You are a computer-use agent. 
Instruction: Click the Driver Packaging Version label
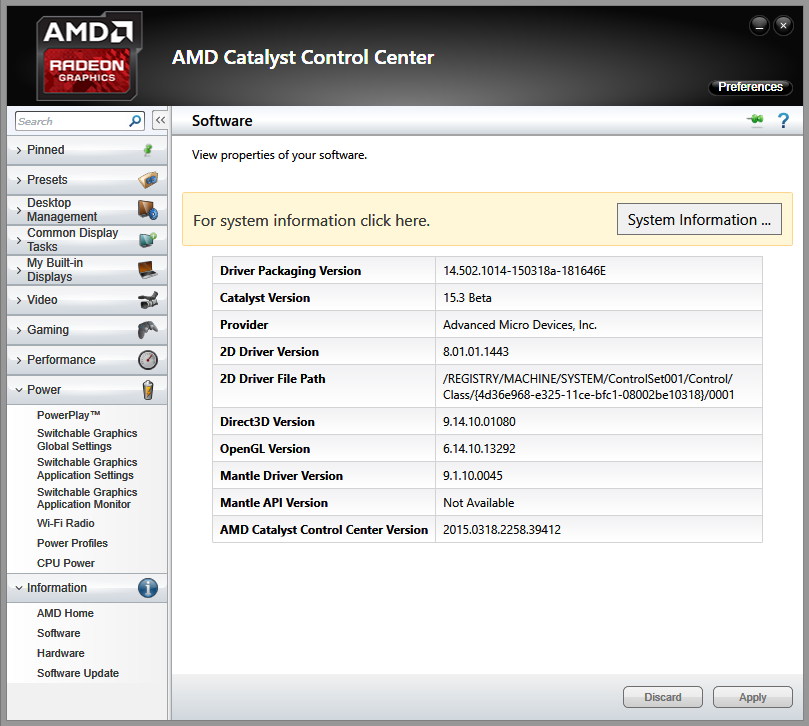[x=290, y=271]
